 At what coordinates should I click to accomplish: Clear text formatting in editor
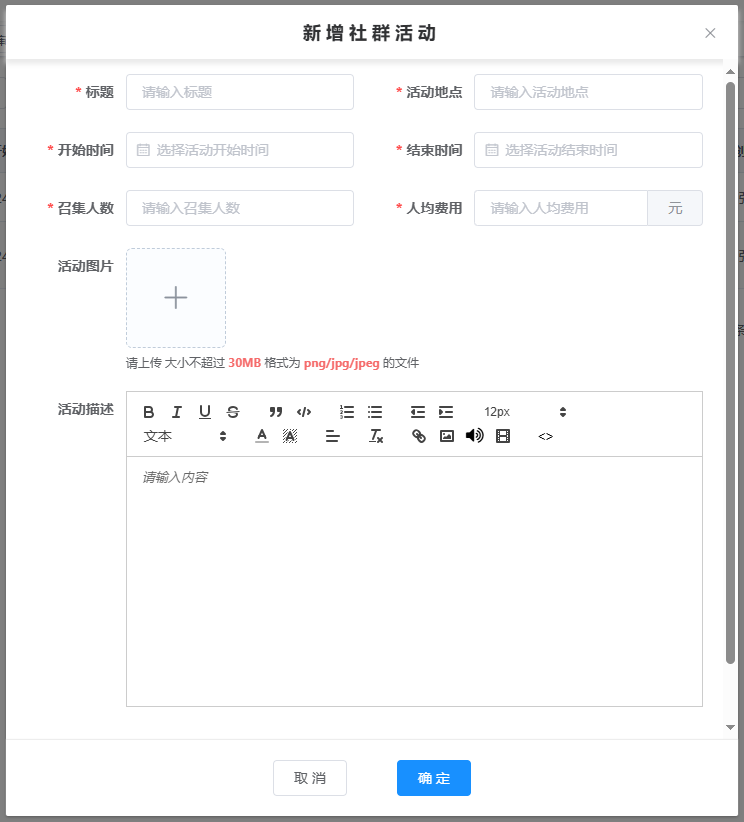[x=376, y=436]
